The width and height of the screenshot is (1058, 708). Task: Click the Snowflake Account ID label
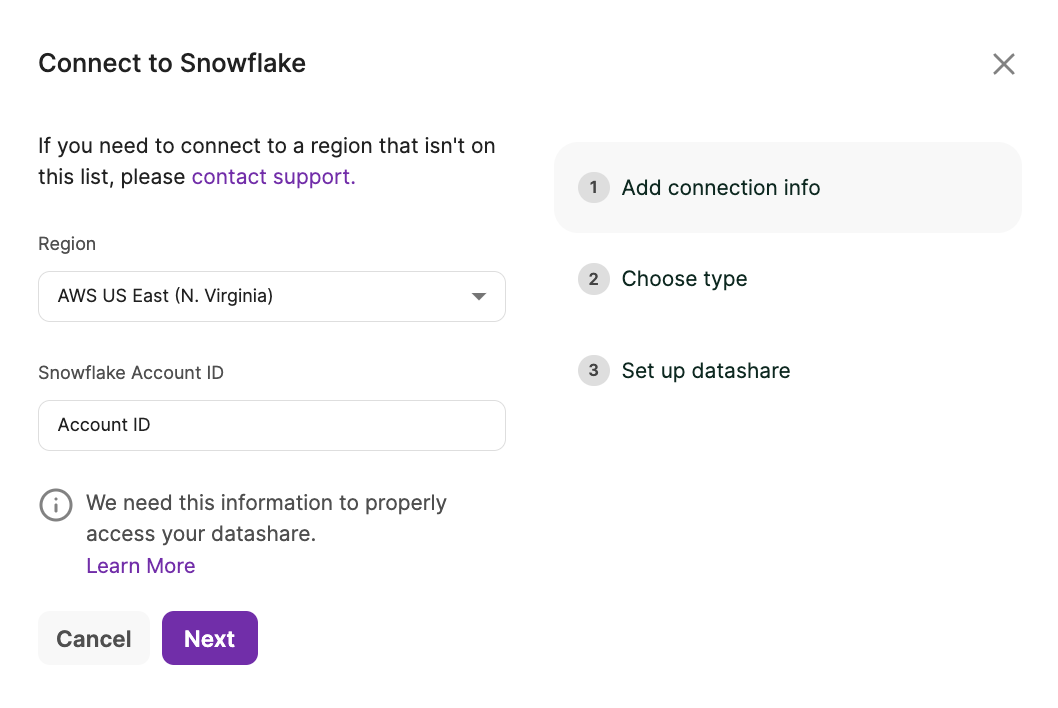[x=131, y=373]
